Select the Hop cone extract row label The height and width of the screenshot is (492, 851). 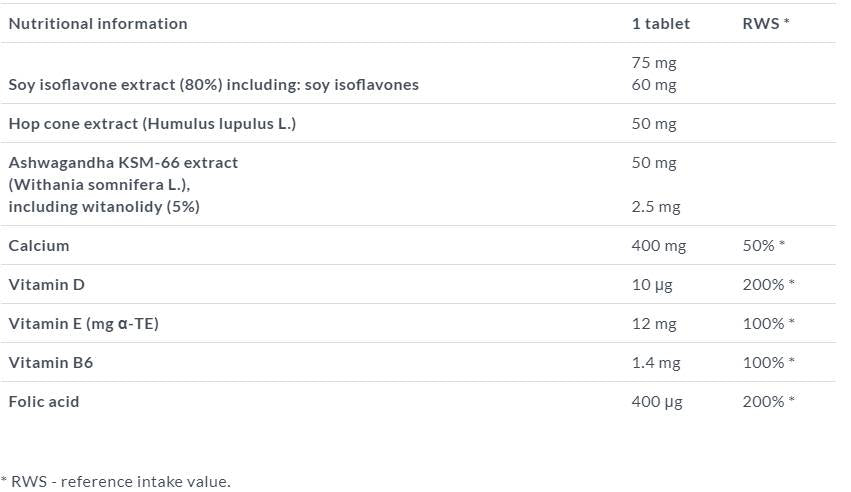click(152, 124)
